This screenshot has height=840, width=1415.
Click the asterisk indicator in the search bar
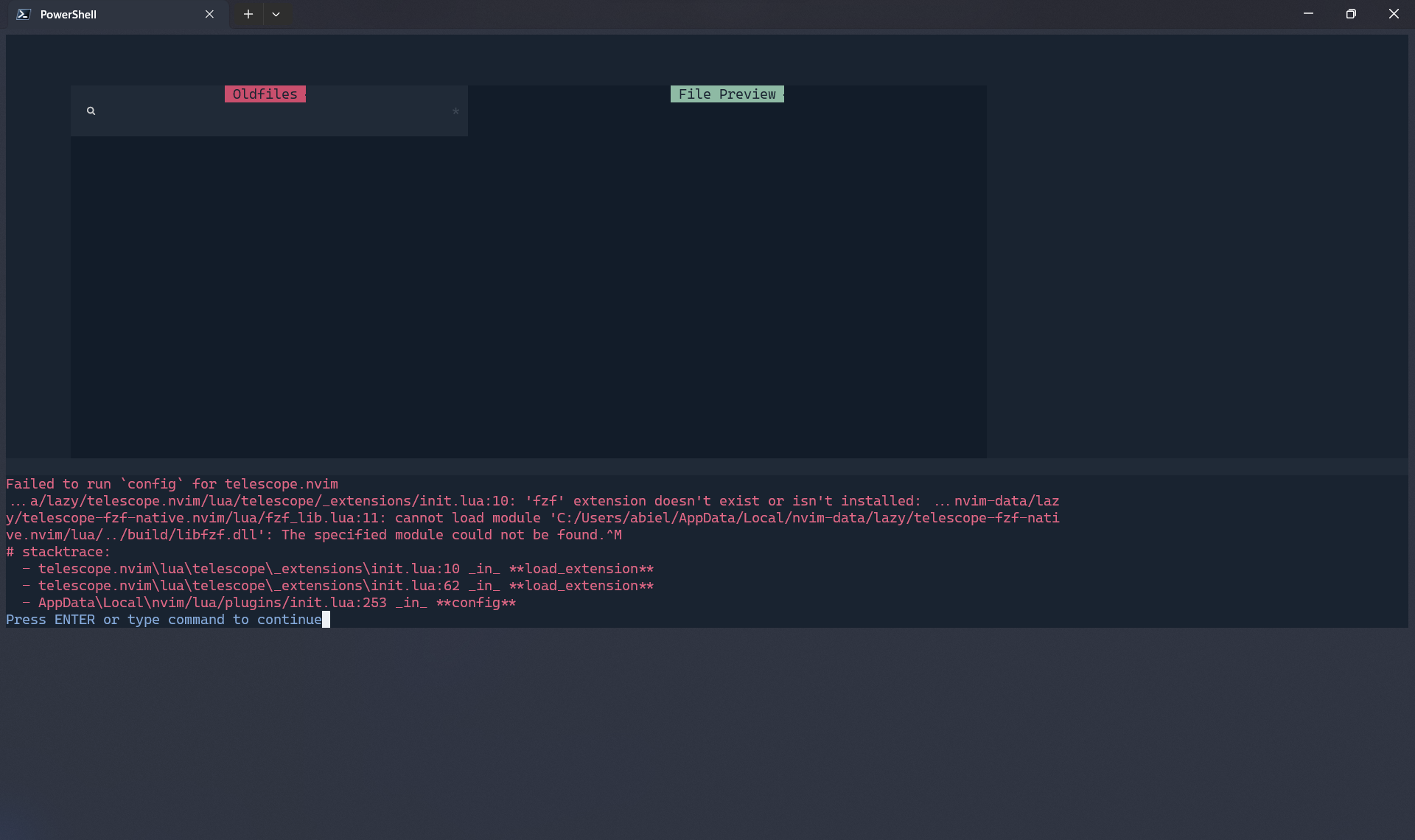pyautogui.click(x=455, y=111)
